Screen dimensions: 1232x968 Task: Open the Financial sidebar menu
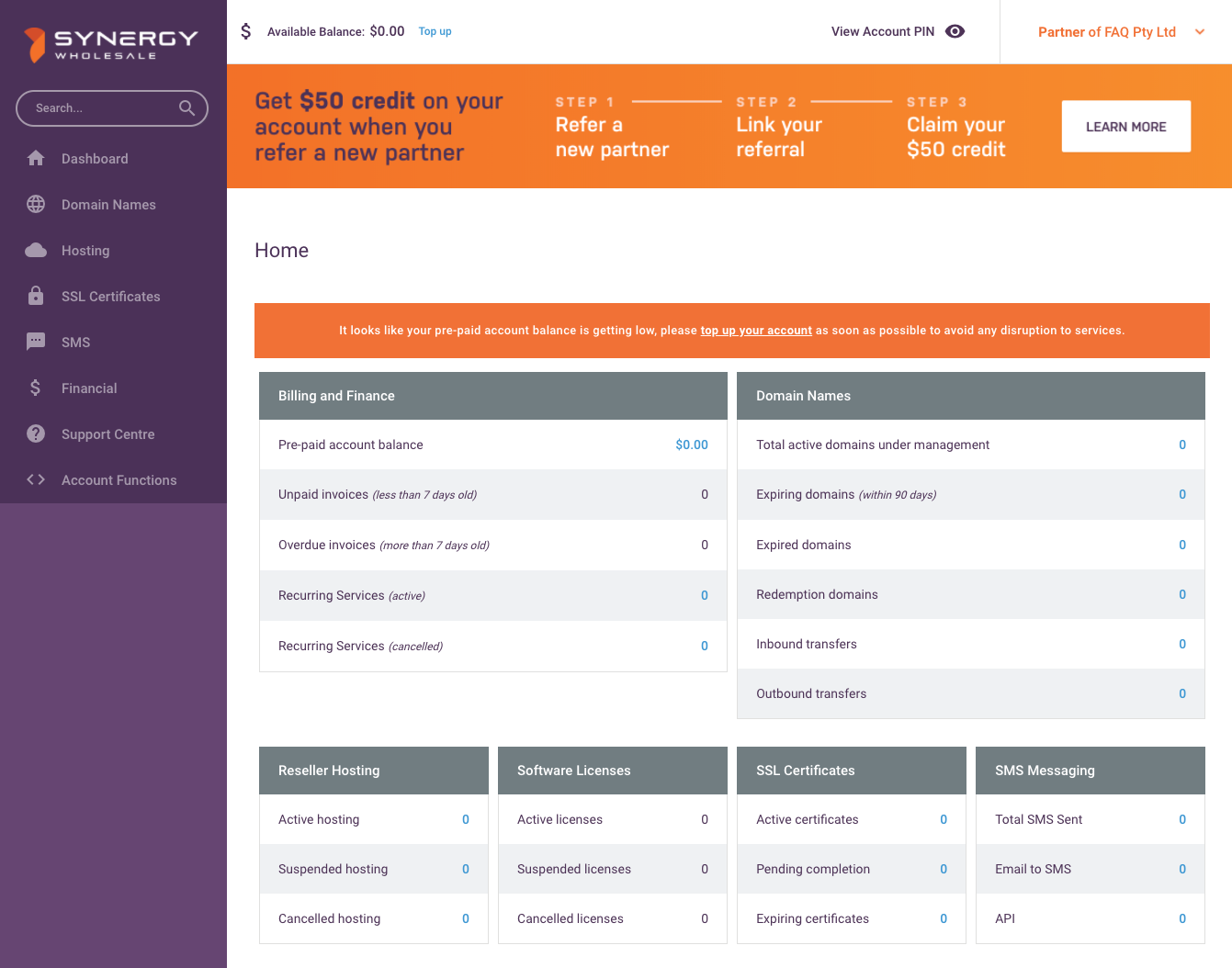pos(89,388)
